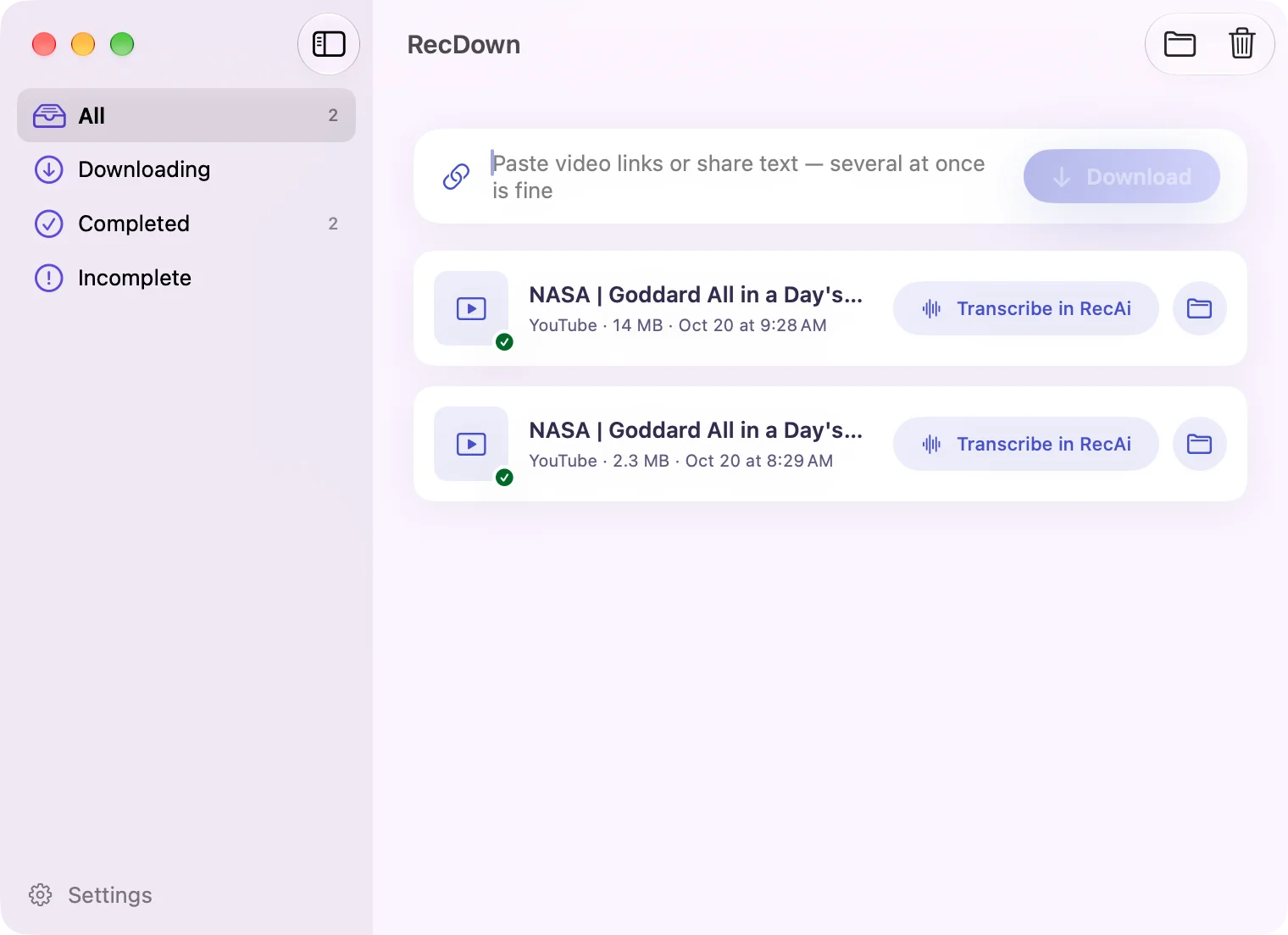Screen dimensions: 1288x935
Task: Click the video thumbnail of the 9:28 AM download
Action: coord(471,308)
